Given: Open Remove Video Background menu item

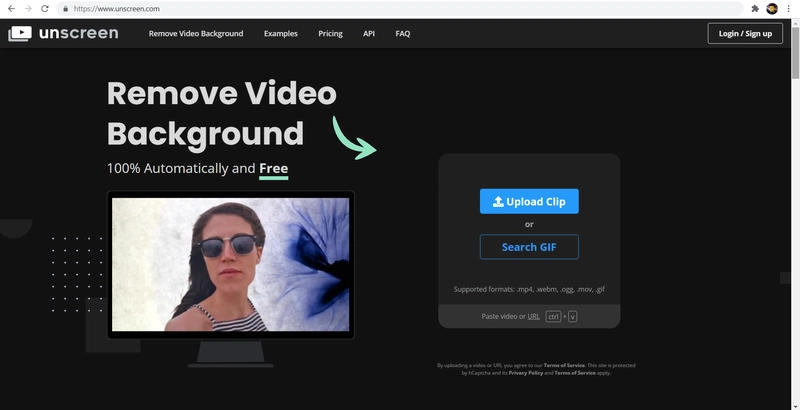Looking at the screenshot, I should [x=196, y=33].
